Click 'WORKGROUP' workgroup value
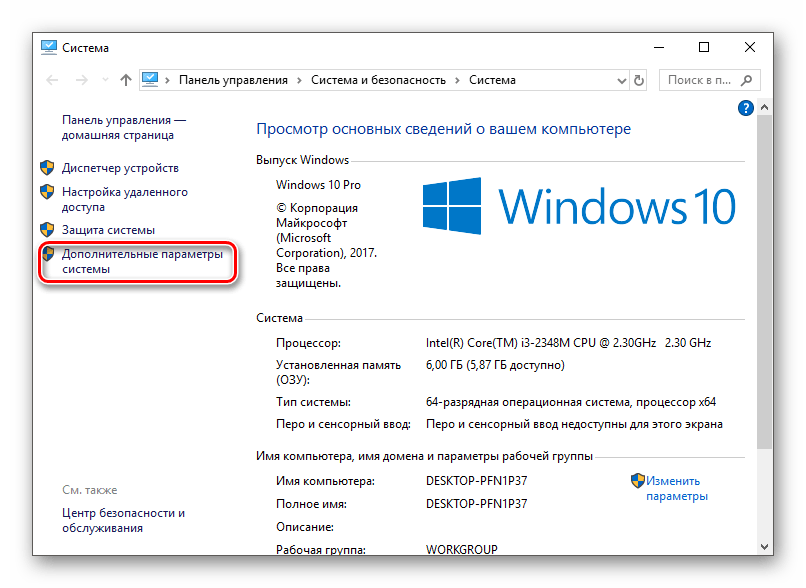Viewport: 806px width, 588px height. click(462, 549)
